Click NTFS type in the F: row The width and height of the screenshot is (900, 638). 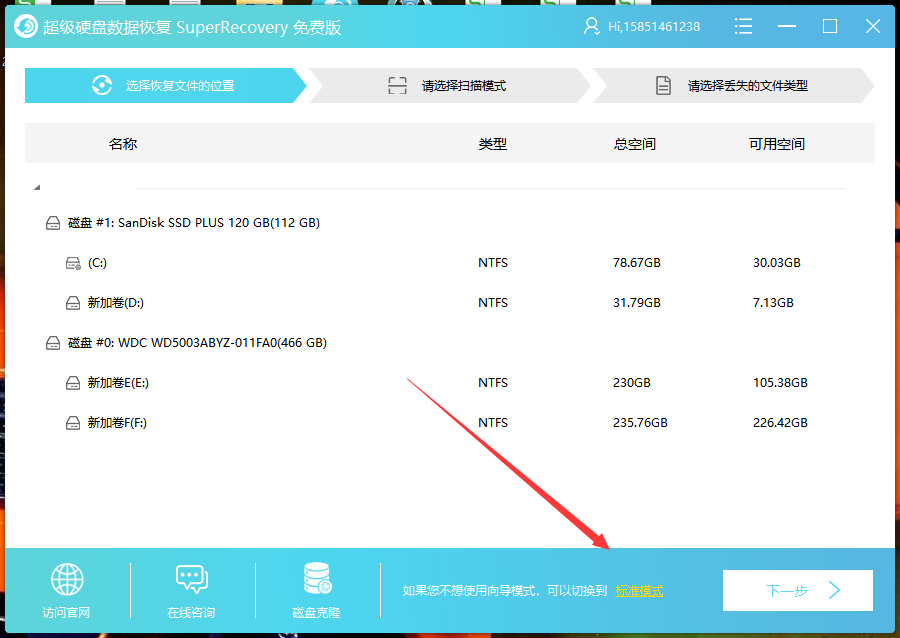point(492,423)
